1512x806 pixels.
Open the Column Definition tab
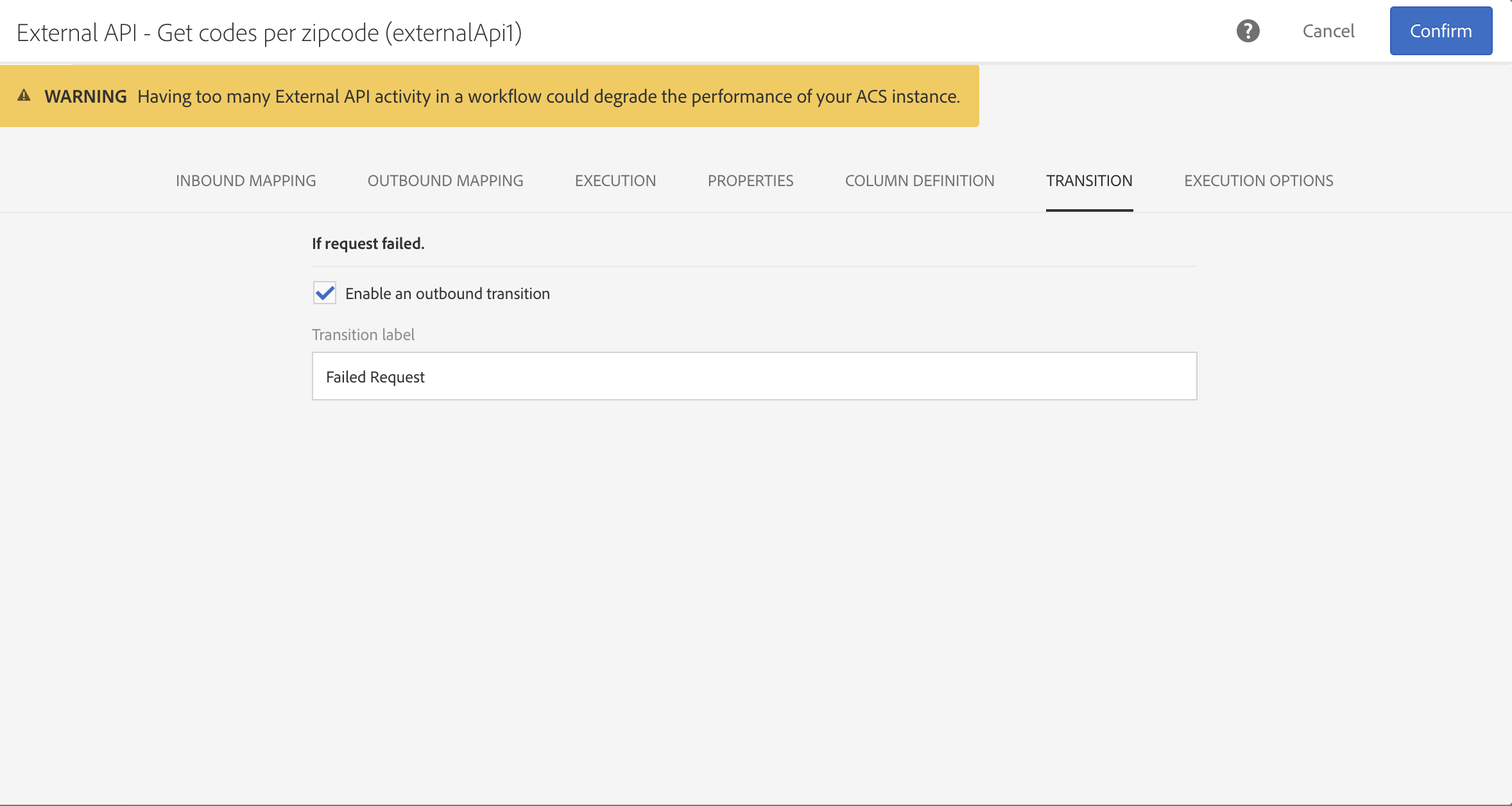tap(920, 181)
